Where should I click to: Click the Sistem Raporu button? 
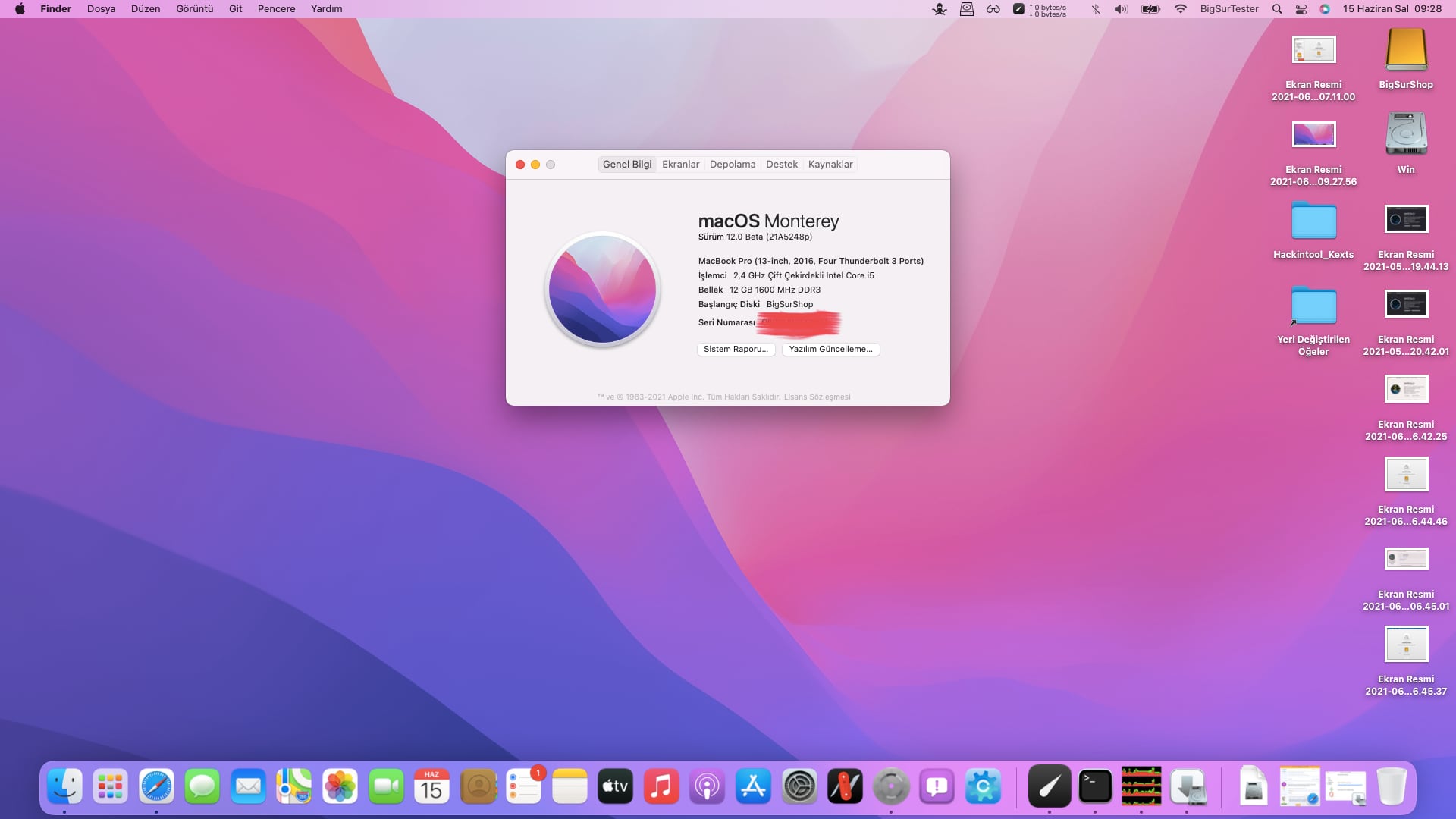(x=736, y=350)
